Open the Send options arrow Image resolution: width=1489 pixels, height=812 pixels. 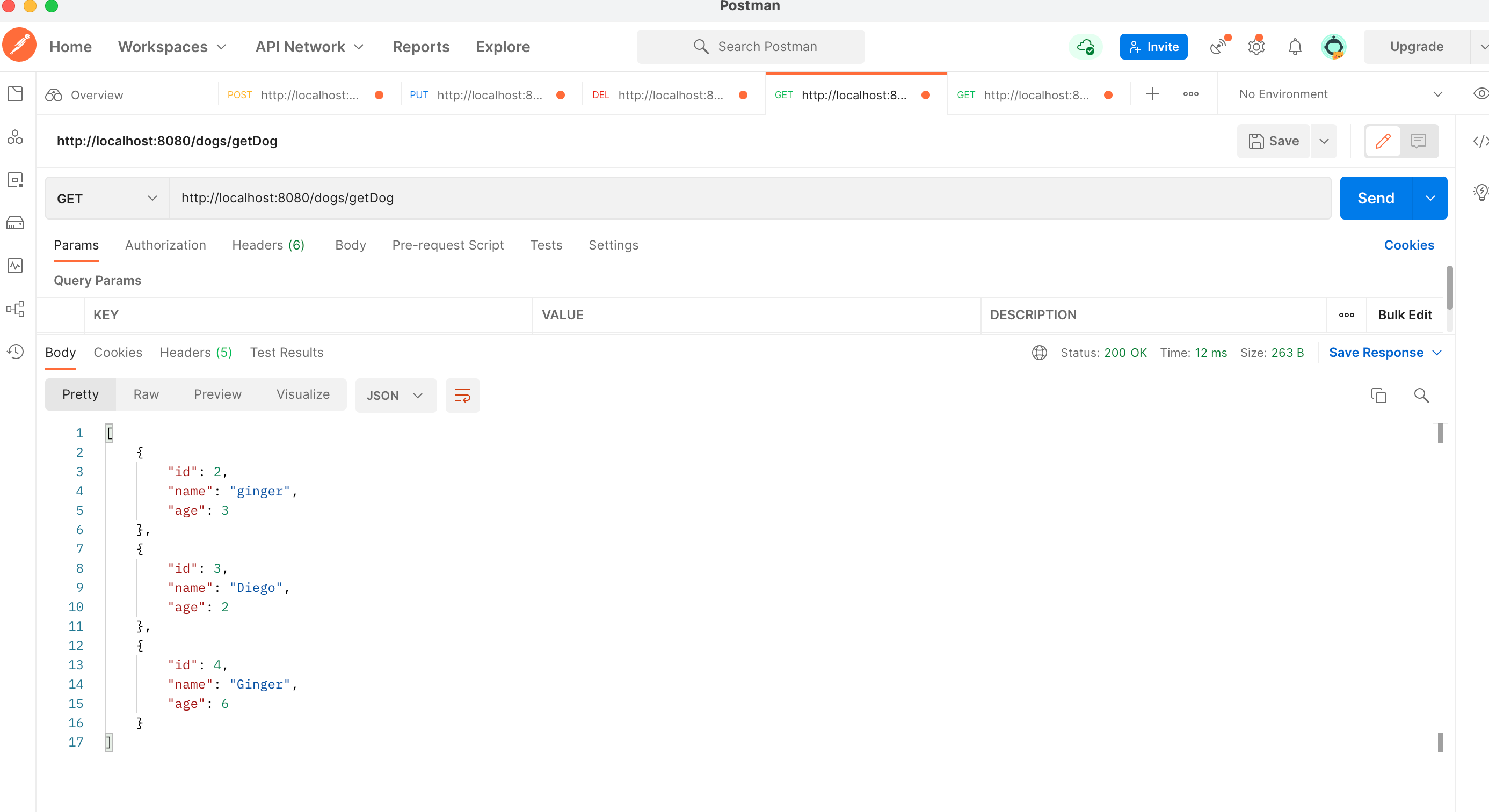(1430, 198)
